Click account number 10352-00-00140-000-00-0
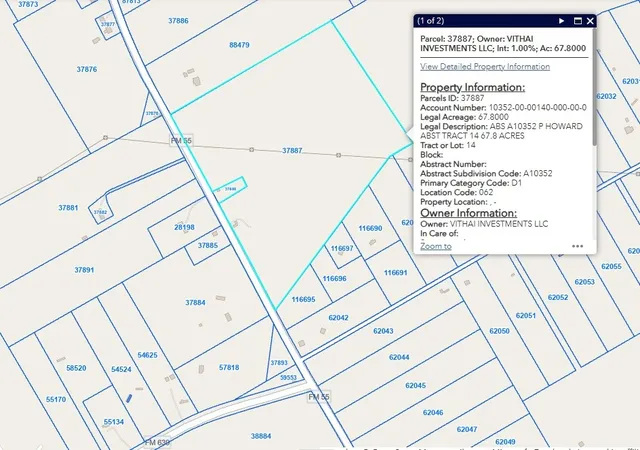Viewport: 640px width, 450px height. [x=538, y=108]
